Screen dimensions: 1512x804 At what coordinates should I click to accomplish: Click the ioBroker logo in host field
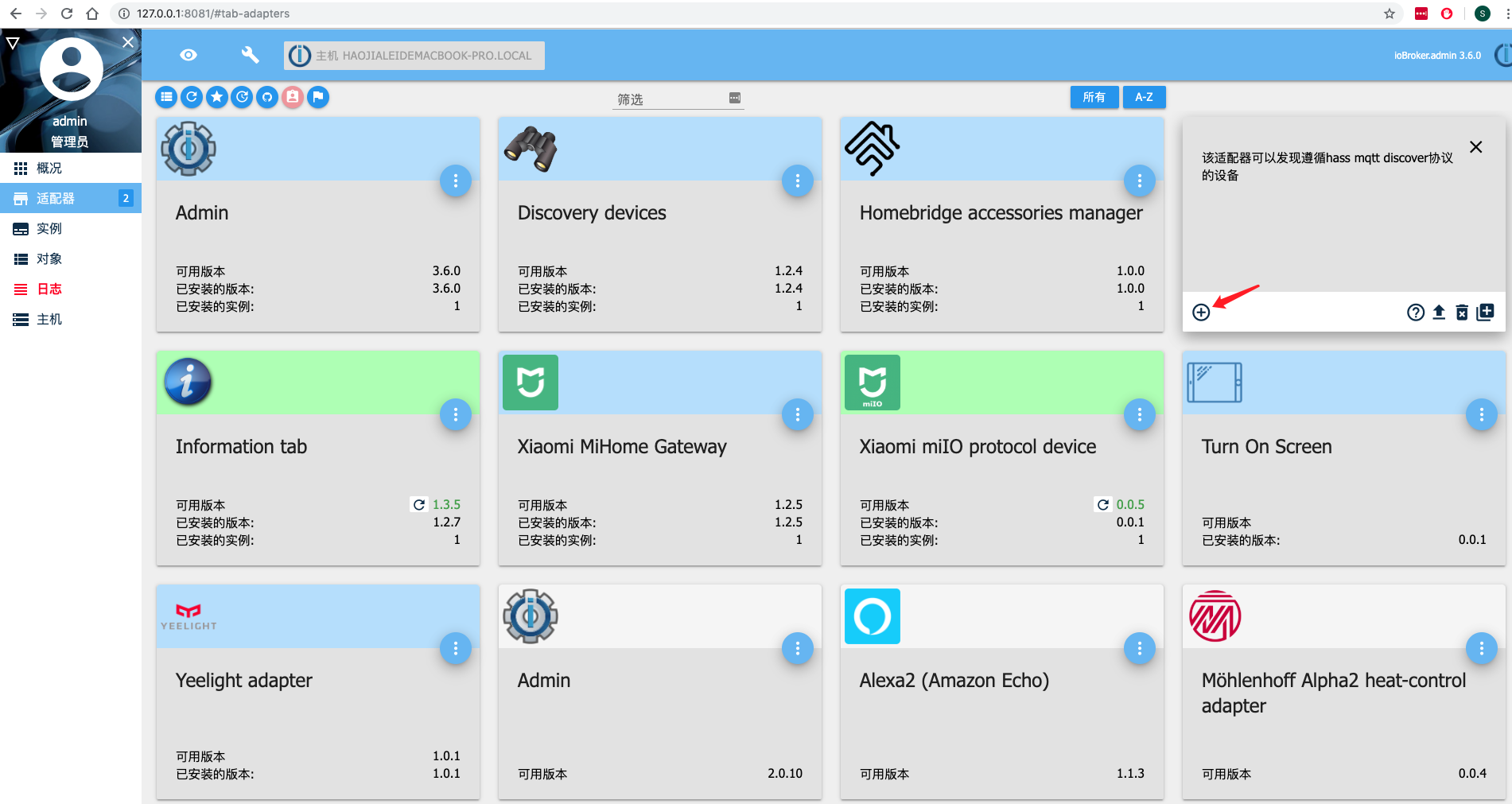[300, 56]
